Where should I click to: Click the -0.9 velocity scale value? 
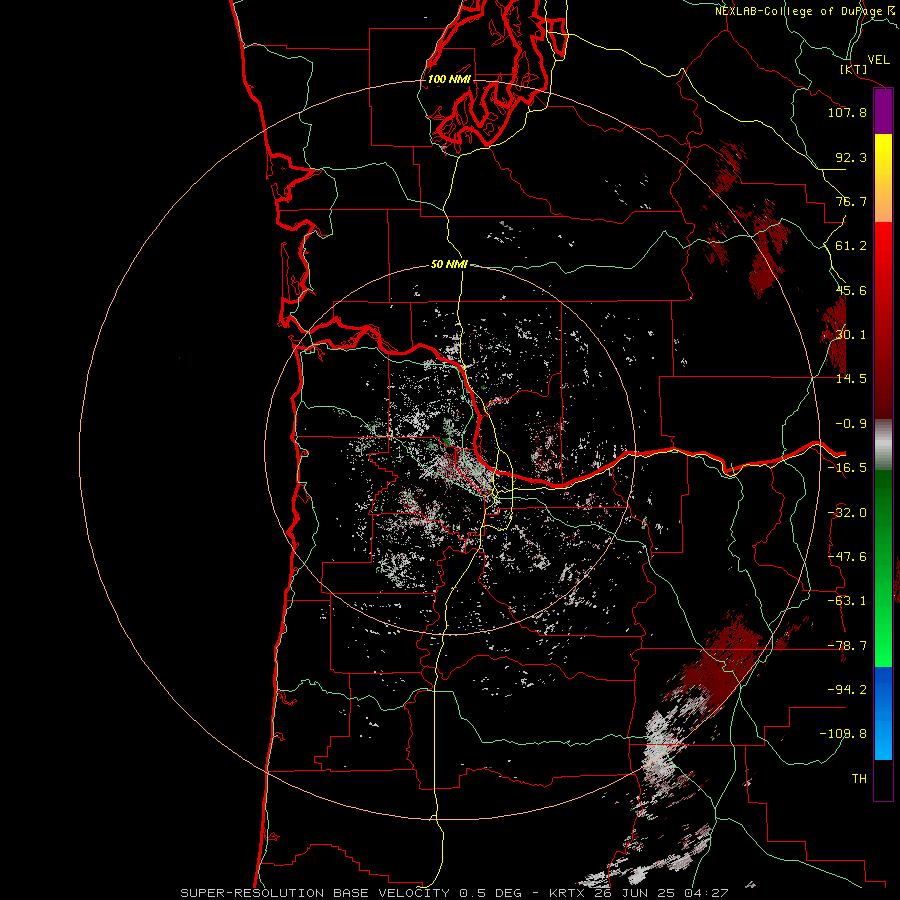(851, 424)
